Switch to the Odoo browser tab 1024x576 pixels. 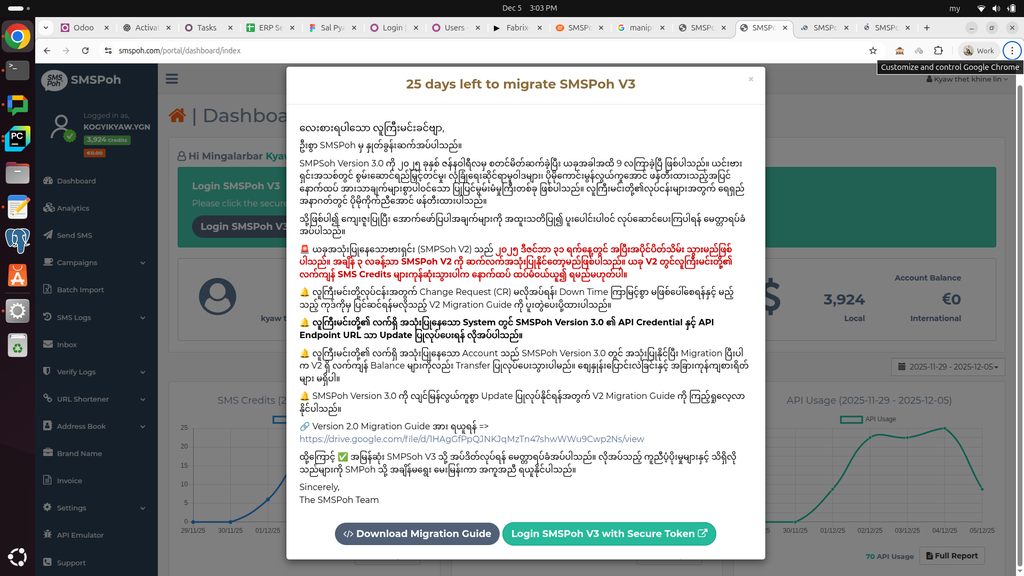(78, 28)
